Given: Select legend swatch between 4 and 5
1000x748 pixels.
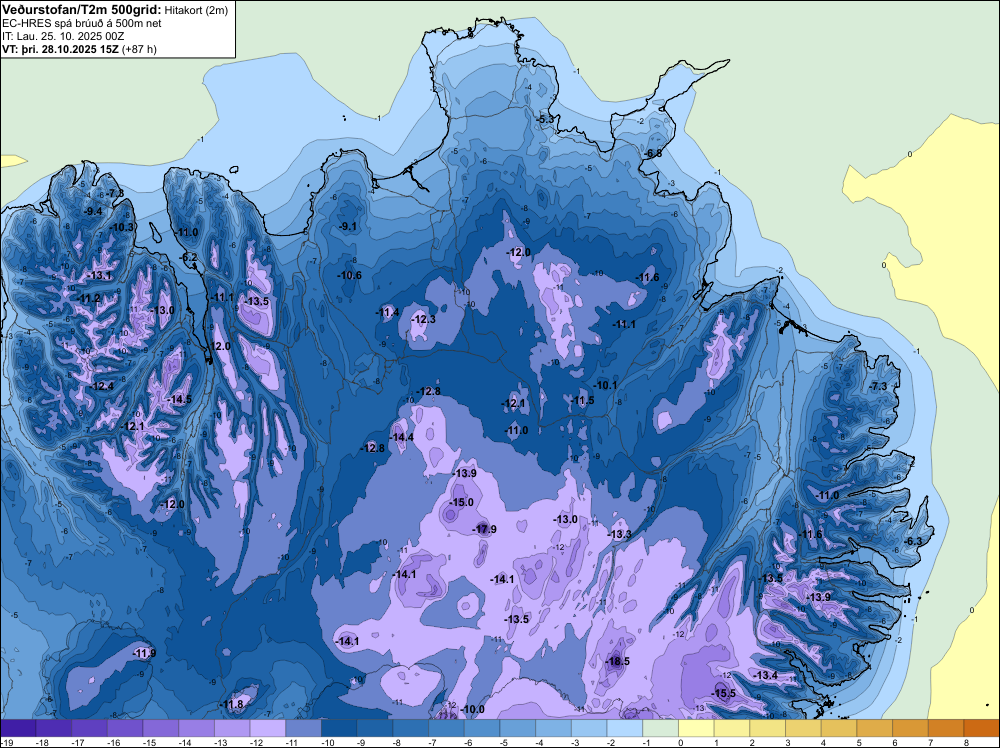Looking at the screenshot, I should click(839, 728).
